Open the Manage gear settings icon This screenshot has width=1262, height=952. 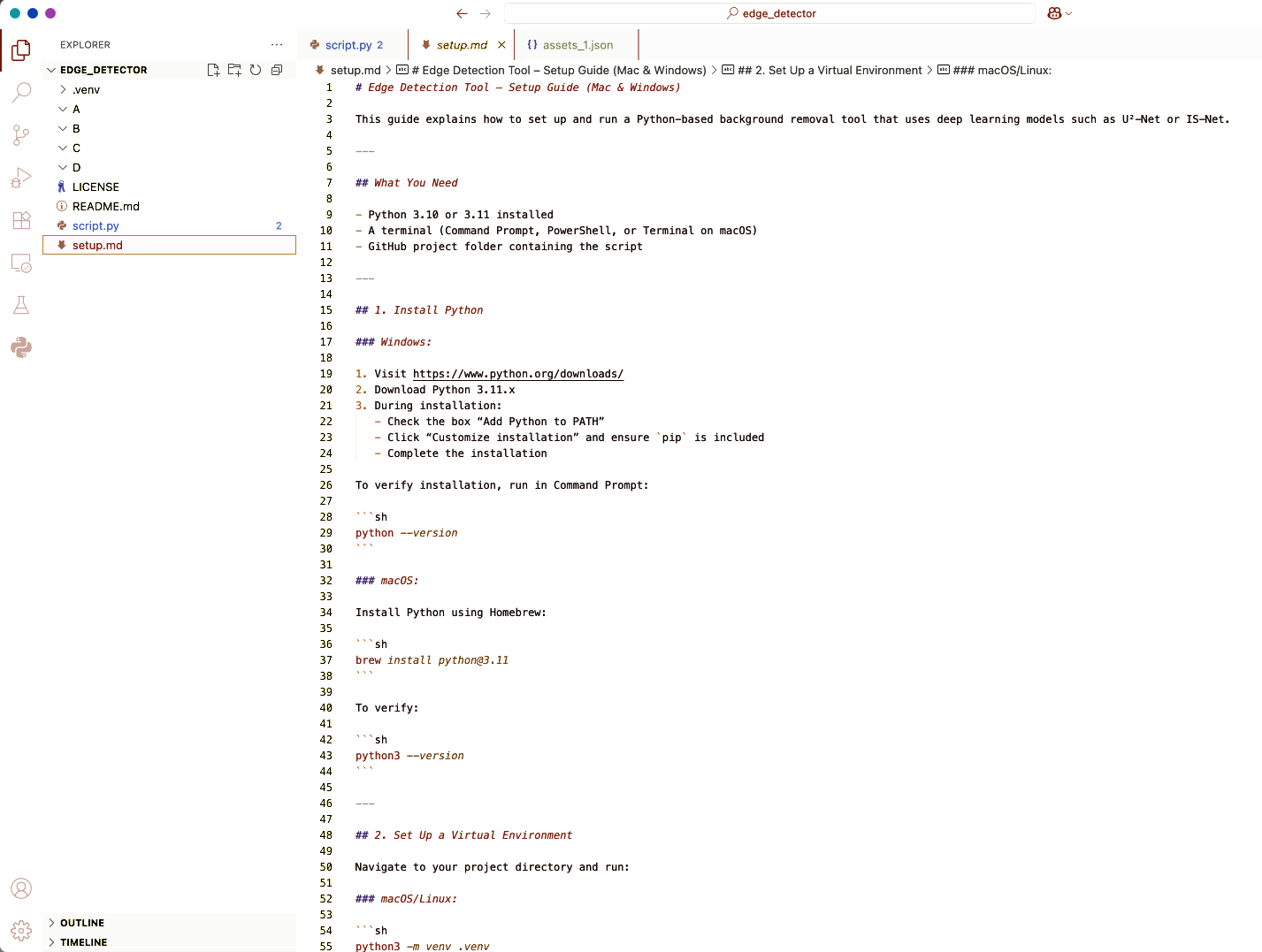tap(21, 930)
